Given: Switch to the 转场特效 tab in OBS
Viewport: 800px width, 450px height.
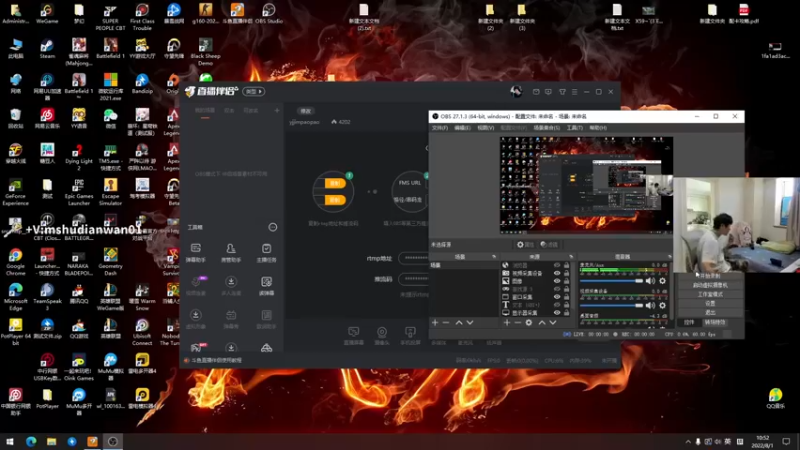Looking at the screenshot, I should point(715,322).
